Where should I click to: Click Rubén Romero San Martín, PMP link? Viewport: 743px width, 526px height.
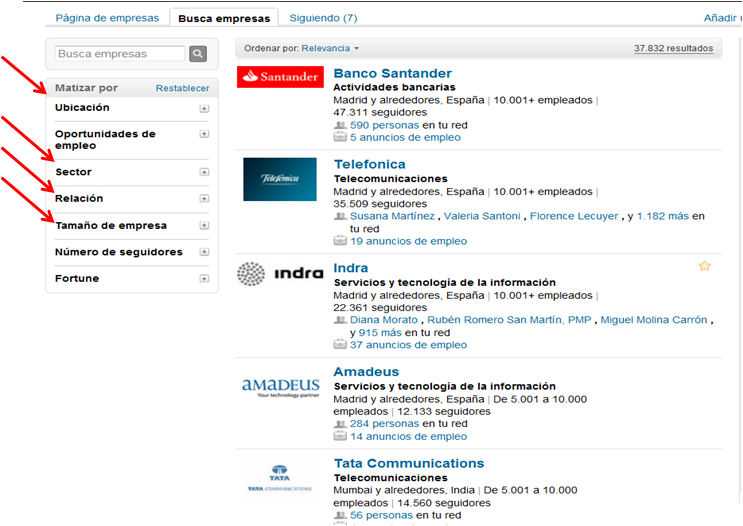pyautogui.click(x=509, y=320)
